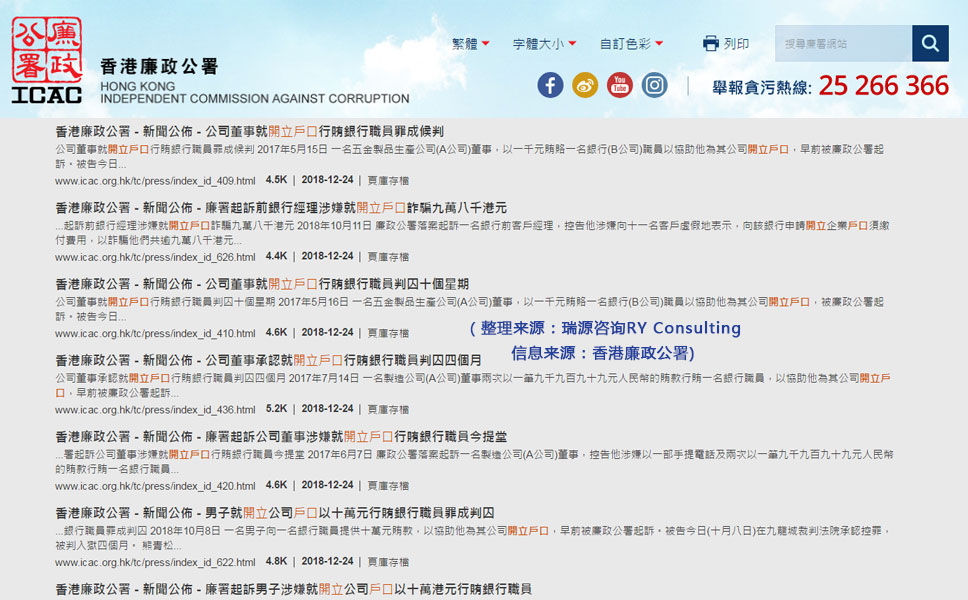Image resolution: width=968 pixels, height=600 pixels.
Task: Click the 香港廉政公署 site title text
Action: (x=159, y=67)
